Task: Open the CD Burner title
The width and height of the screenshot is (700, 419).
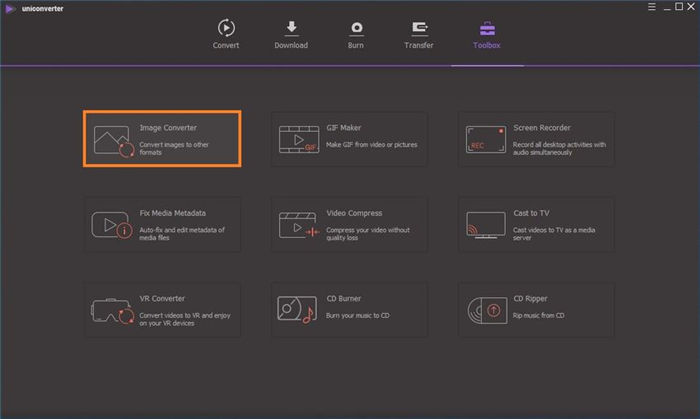Action: (344, 298)
